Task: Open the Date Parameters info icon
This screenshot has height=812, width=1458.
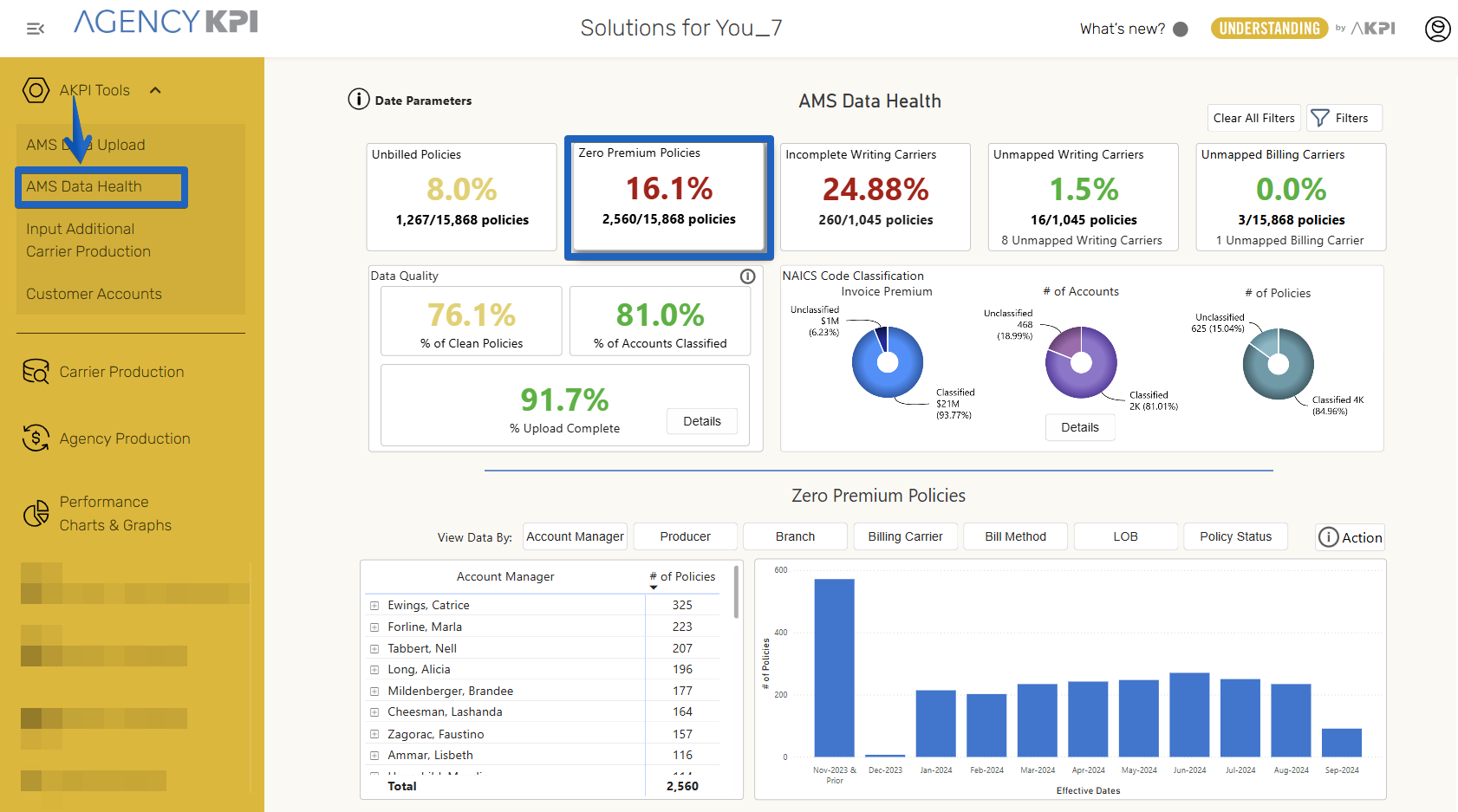Action: [358, 99]
